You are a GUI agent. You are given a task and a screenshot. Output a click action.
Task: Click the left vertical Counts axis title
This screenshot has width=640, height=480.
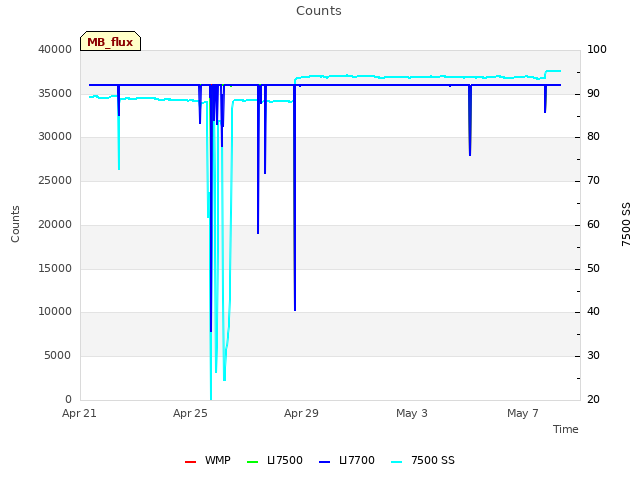coord(15,224)
